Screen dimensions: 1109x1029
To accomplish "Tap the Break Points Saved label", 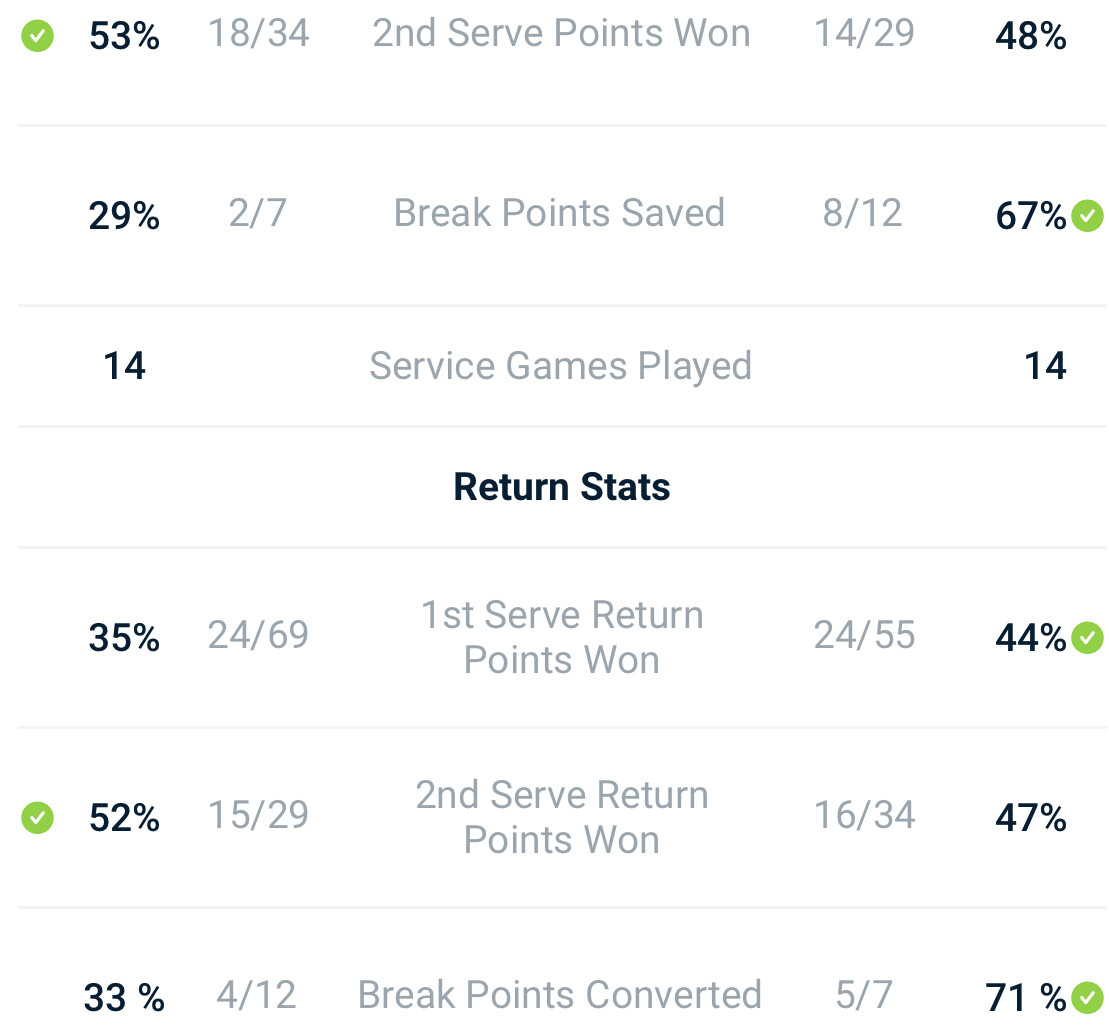I will 559,213.
